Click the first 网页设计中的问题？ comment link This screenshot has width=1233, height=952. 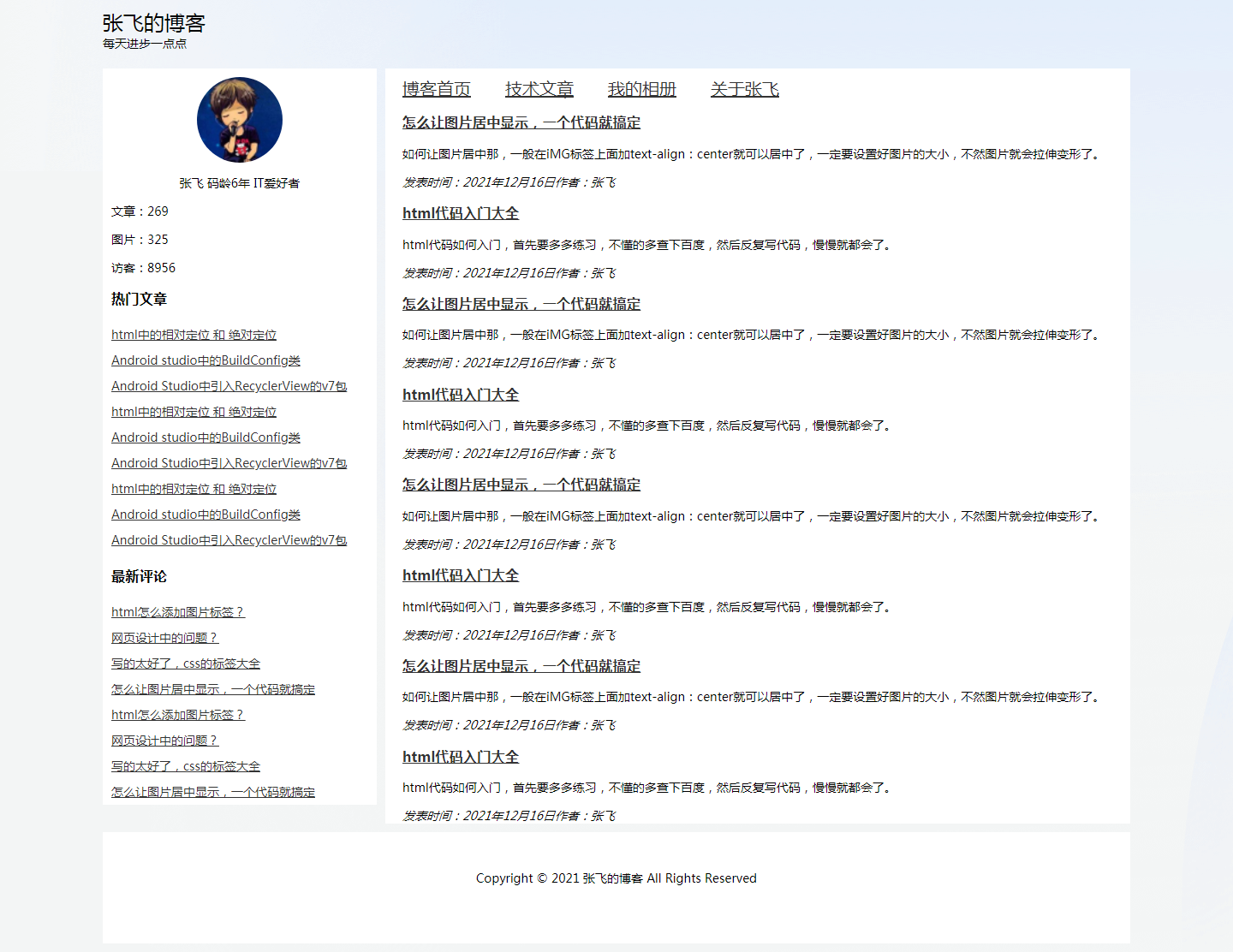164,638
